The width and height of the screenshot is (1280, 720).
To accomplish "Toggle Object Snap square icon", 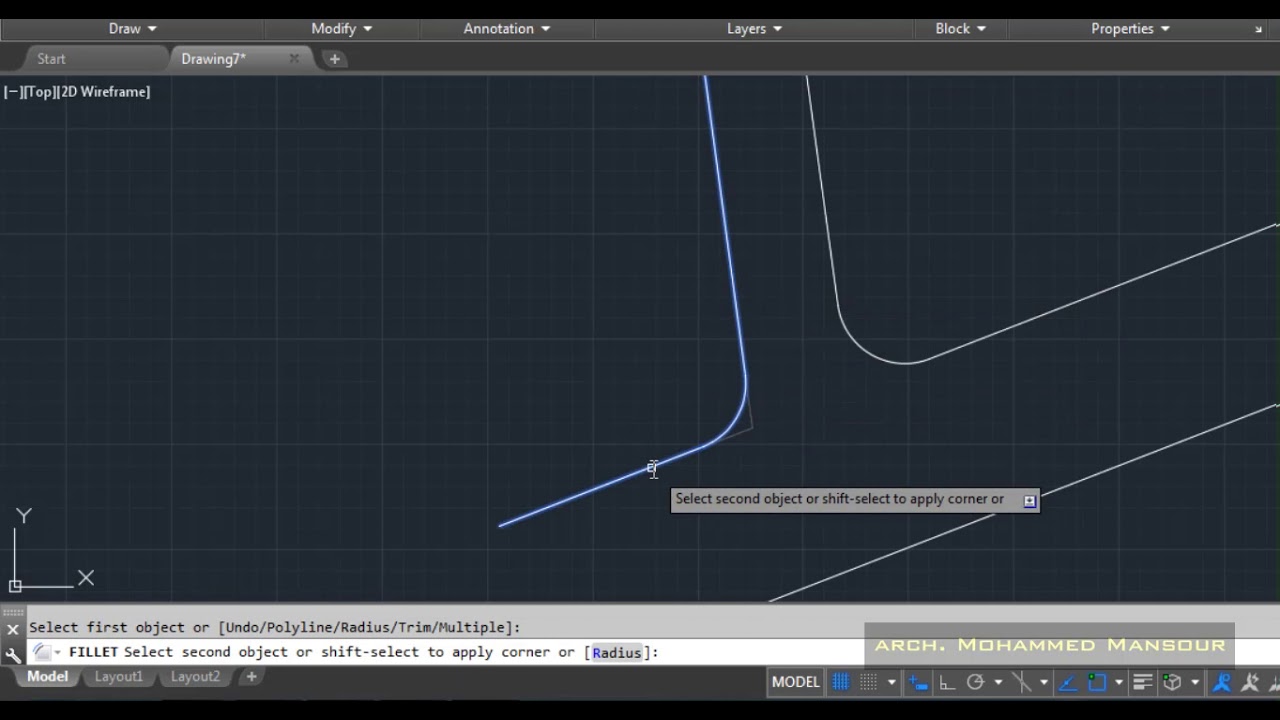I will pos(1097,682).
